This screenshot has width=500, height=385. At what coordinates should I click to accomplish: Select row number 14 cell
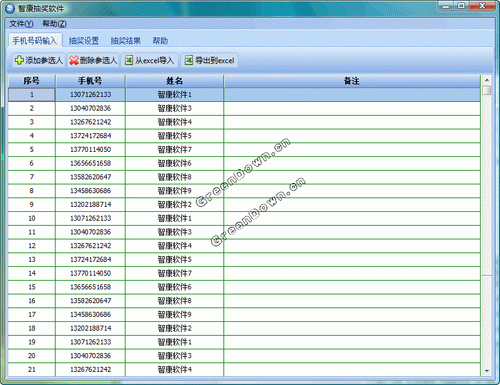[x=32, y=273]
